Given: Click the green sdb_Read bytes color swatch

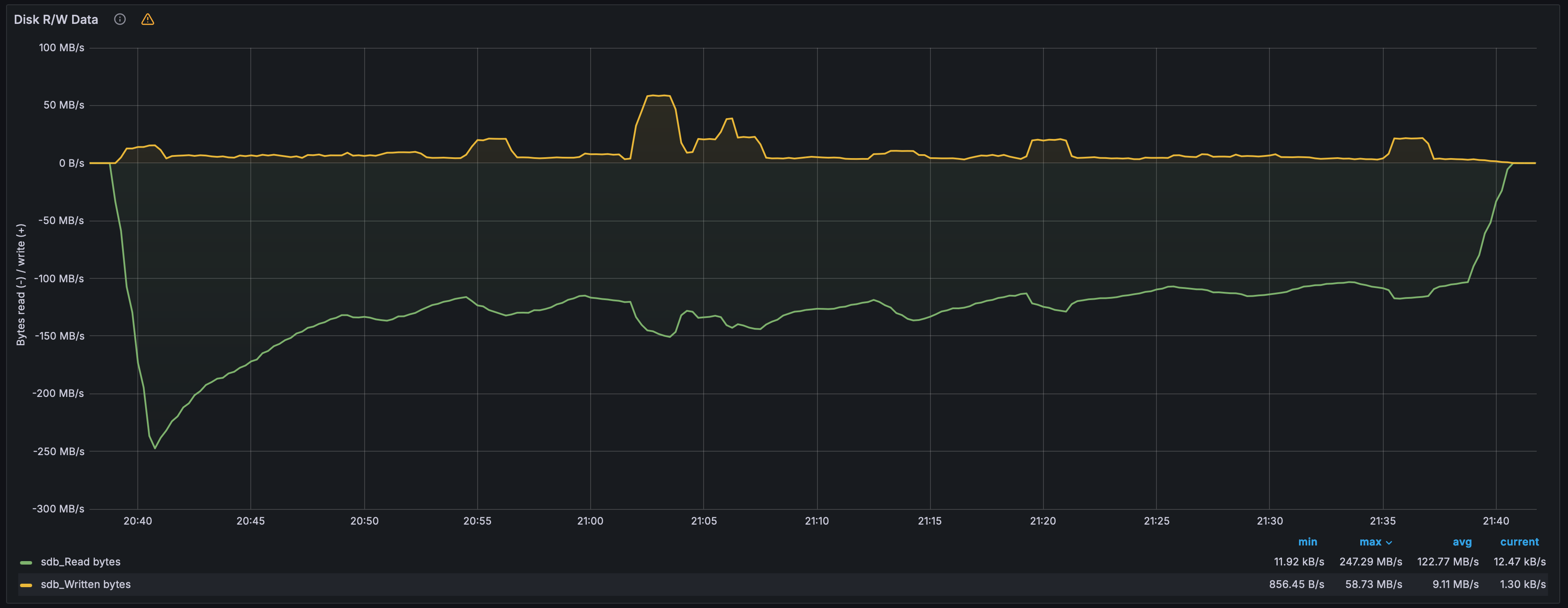Looking at the screenshot, I should [x=26, y=562].
